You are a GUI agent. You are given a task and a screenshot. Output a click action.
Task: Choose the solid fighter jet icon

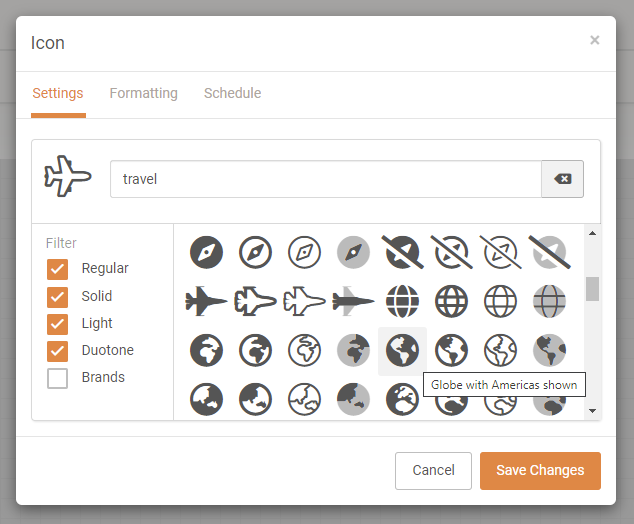206,301
